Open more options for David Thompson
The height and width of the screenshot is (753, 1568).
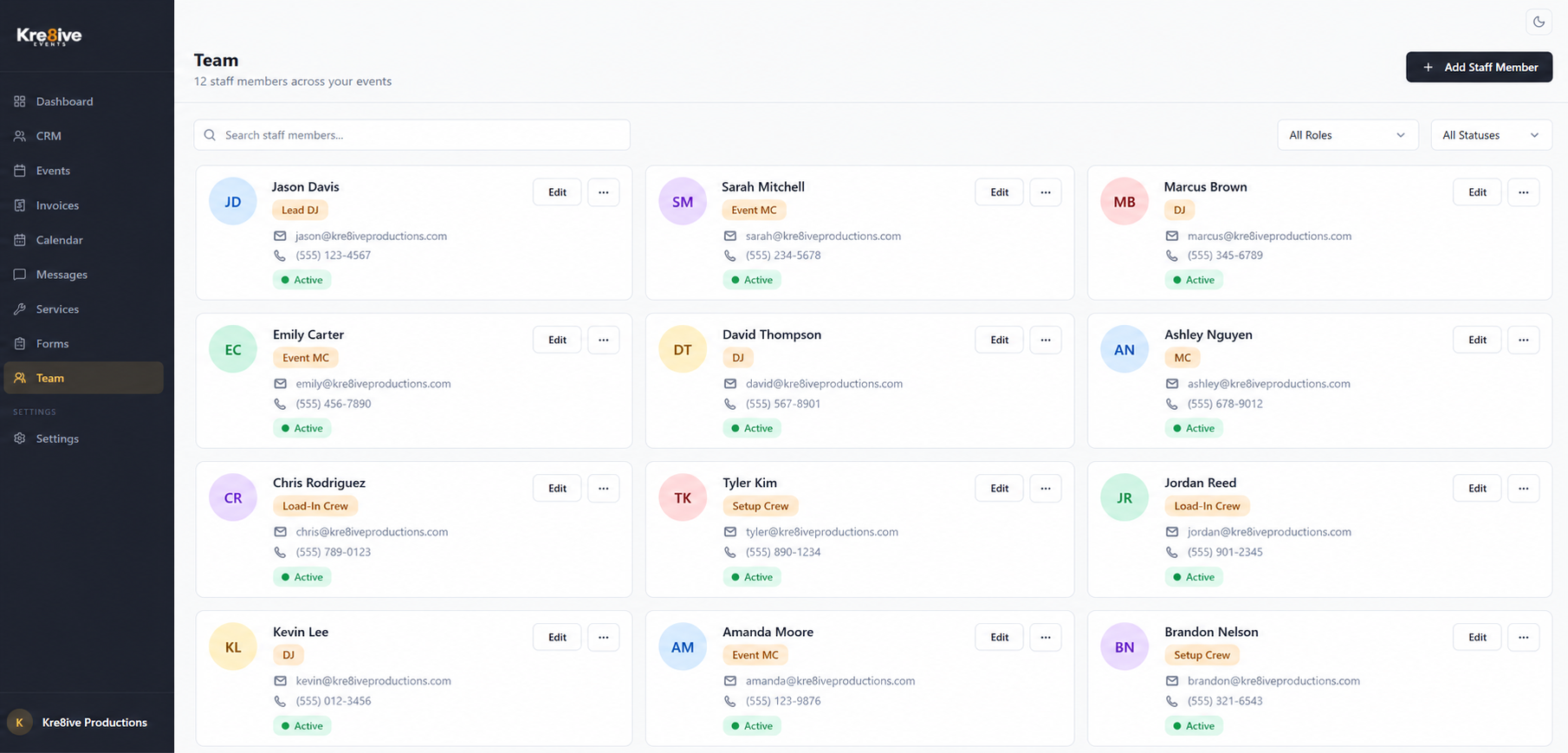pos(1046,340)
